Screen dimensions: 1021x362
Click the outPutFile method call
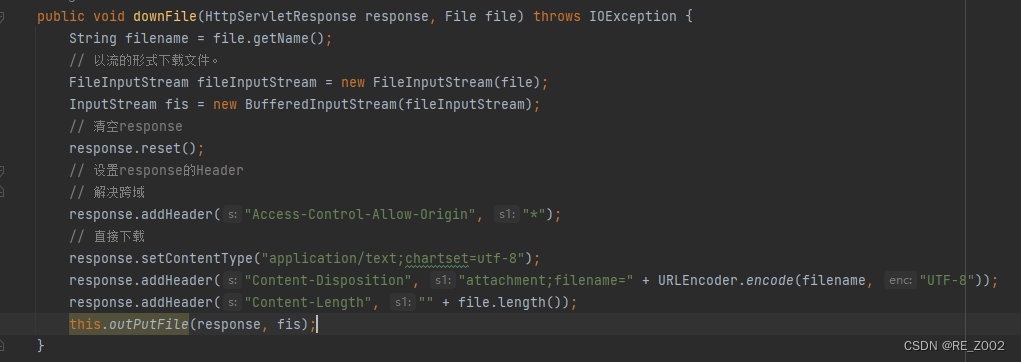pos(148,324)
